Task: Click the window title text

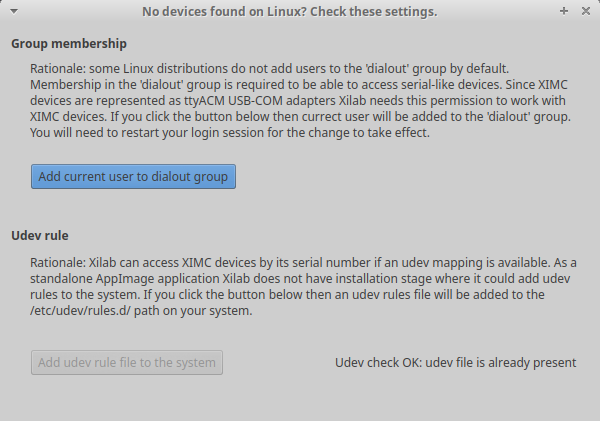Action: point(290,10)
